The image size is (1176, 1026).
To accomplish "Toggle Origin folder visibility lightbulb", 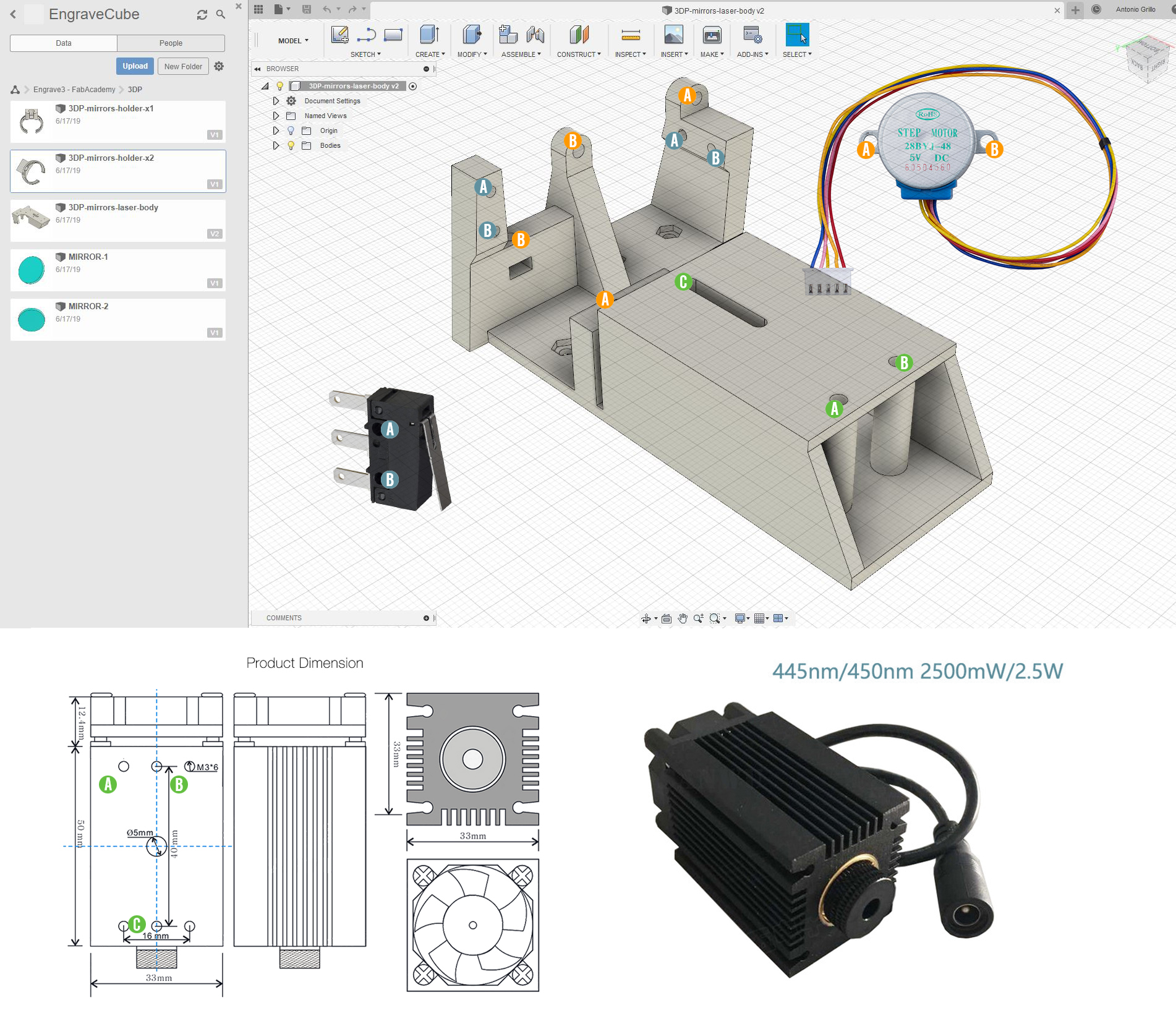I will point(291,130).
